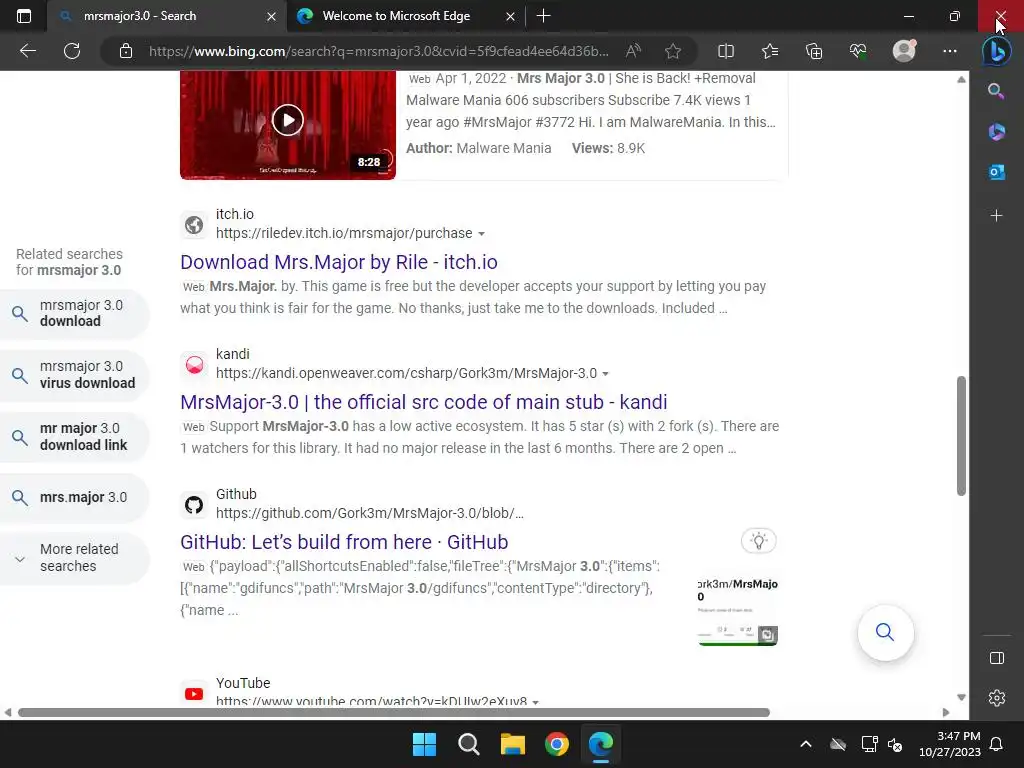The height and width of the screenshot is (768, 1024).
Task: Open the sidebar settings gear
Action: (997, 698)
